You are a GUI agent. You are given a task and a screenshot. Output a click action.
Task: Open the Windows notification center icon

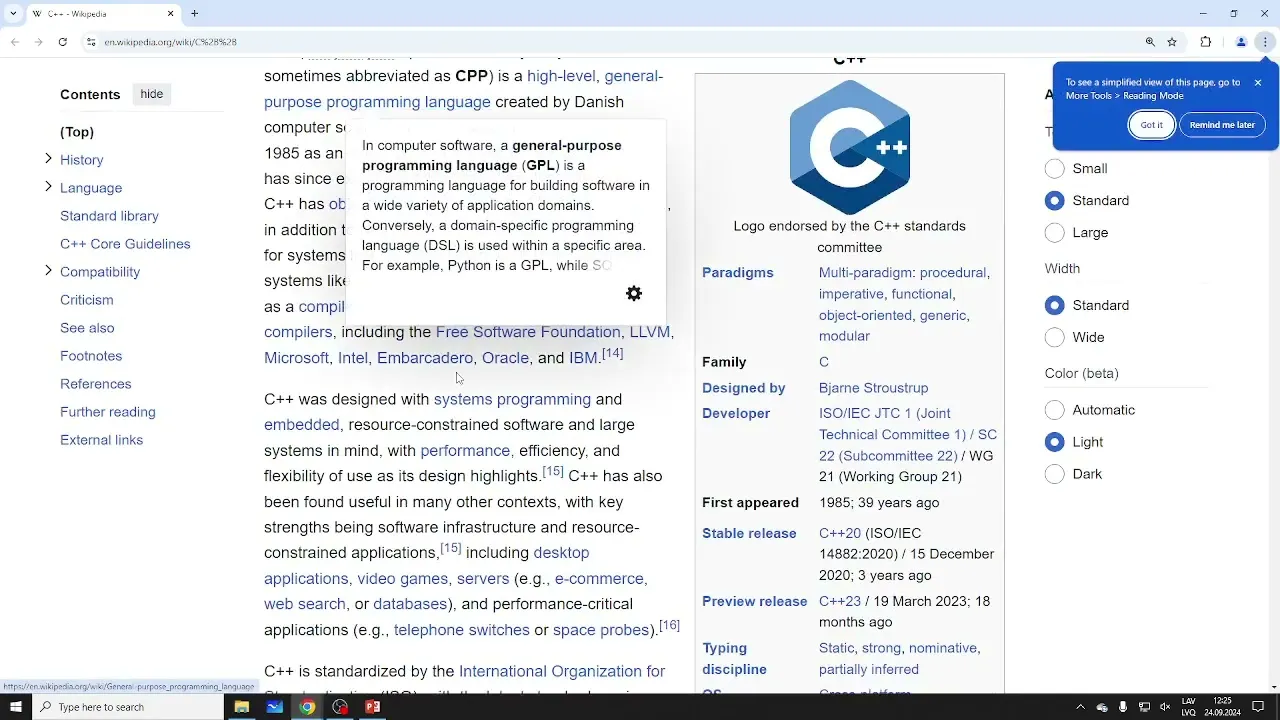1259,707
